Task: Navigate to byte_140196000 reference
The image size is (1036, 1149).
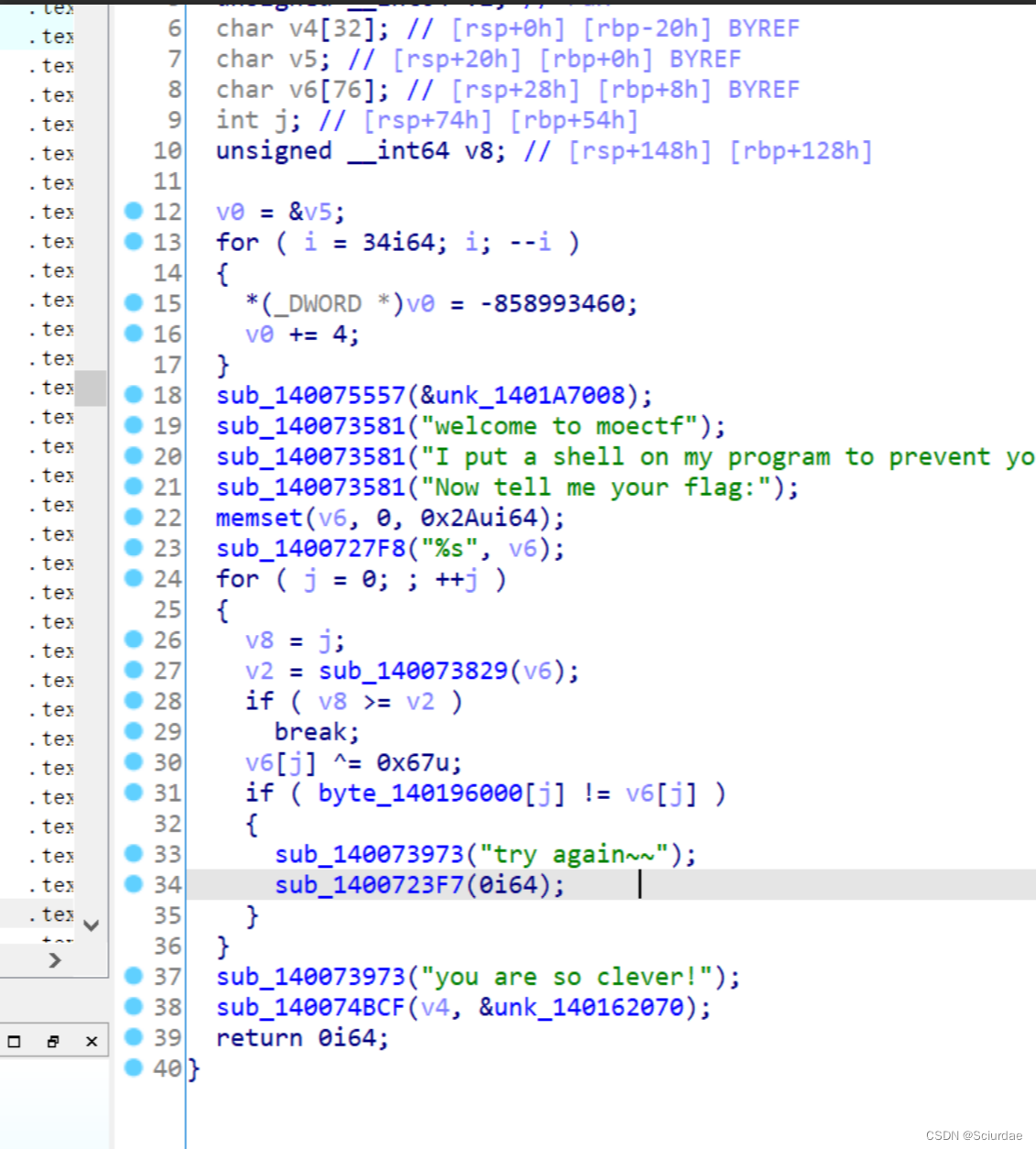Action: [420, 793]
